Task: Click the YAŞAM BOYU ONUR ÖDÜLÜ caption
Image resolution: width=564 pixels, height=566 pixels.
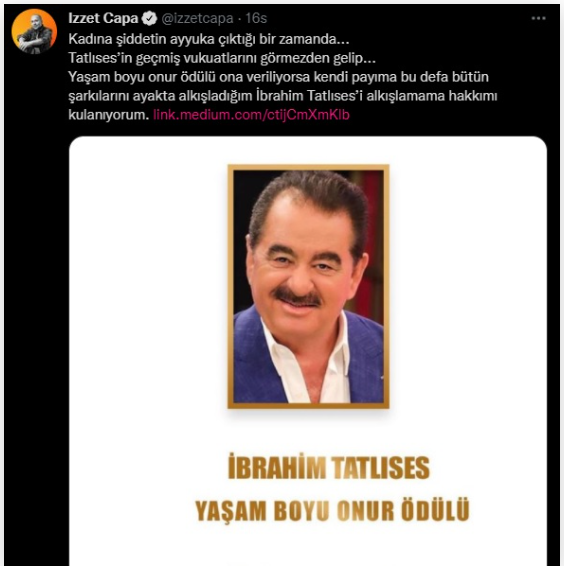Action: pos(332,510)
